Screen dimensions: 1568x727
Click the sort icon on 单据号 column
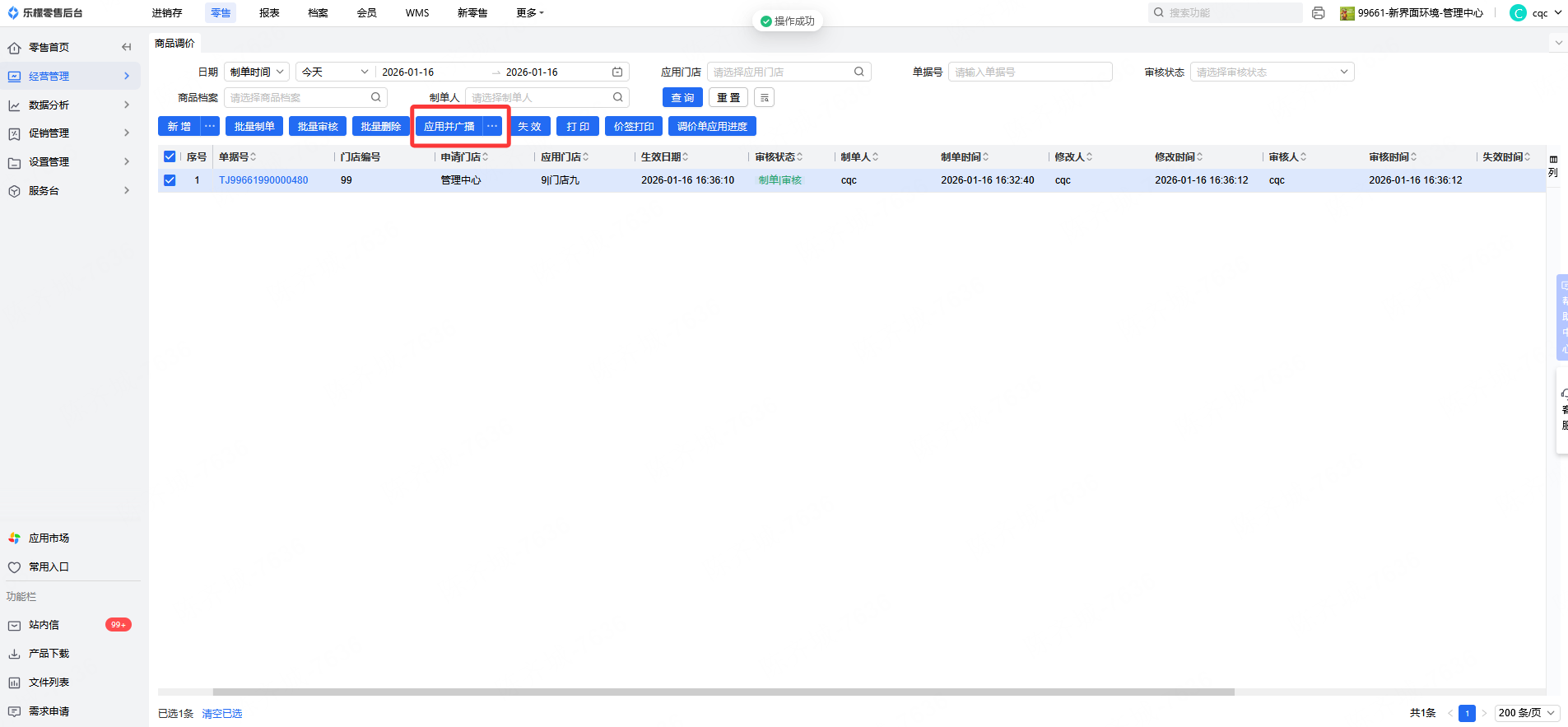(x=254, y=157)
